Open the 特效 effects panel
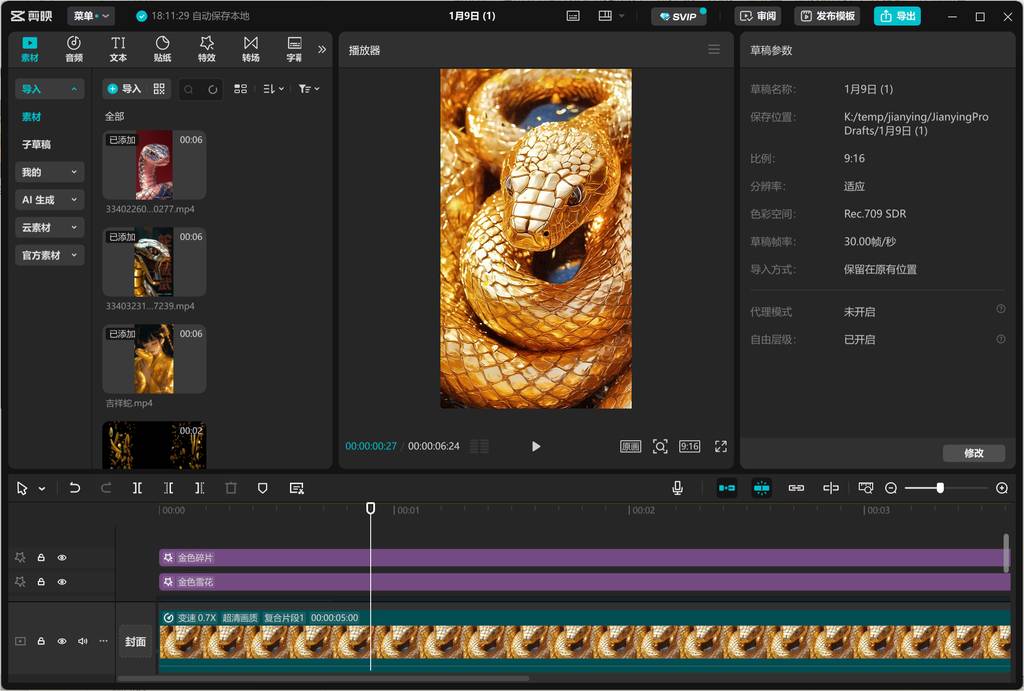This screenshot has height=691, width=1024. tap(206, 49)
